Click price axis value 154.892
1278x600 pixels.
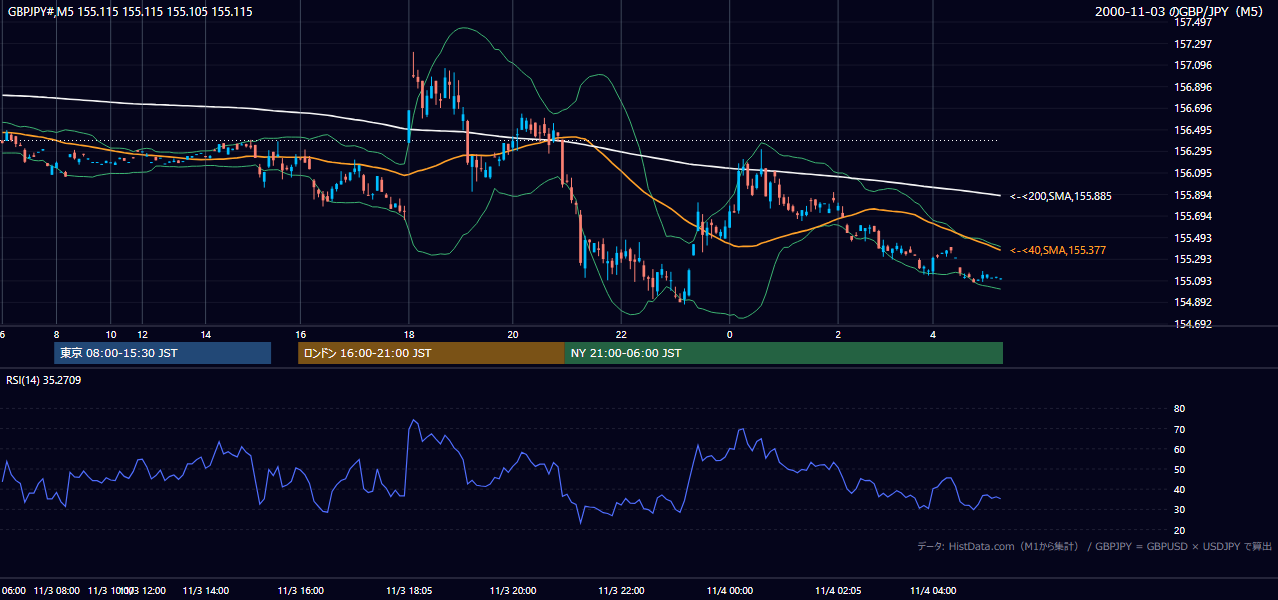click(1194, 302)
